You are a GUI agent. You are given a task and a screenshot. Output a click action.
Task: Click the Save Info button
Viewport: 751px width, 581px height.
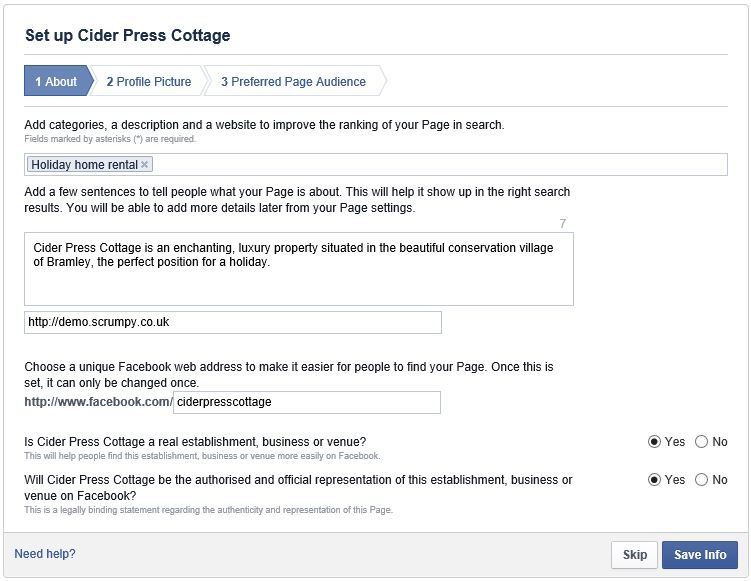700,555
